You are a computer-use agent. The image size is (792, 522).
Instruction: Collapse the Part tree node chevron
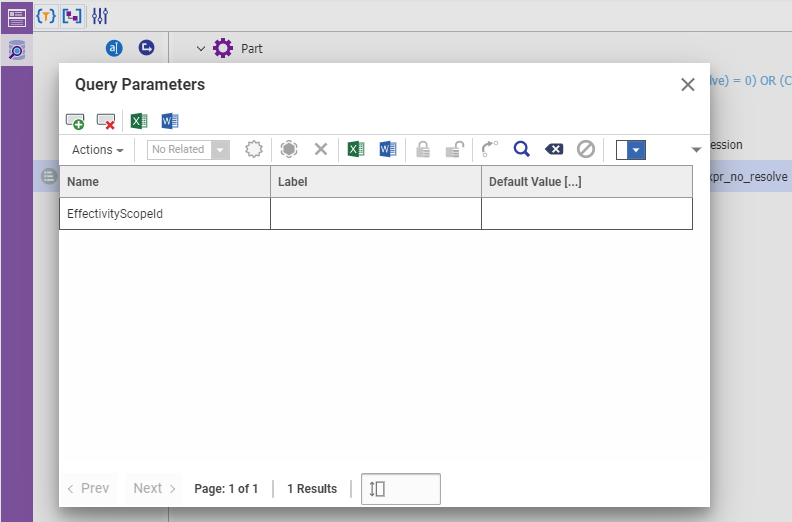pos(201,49)
